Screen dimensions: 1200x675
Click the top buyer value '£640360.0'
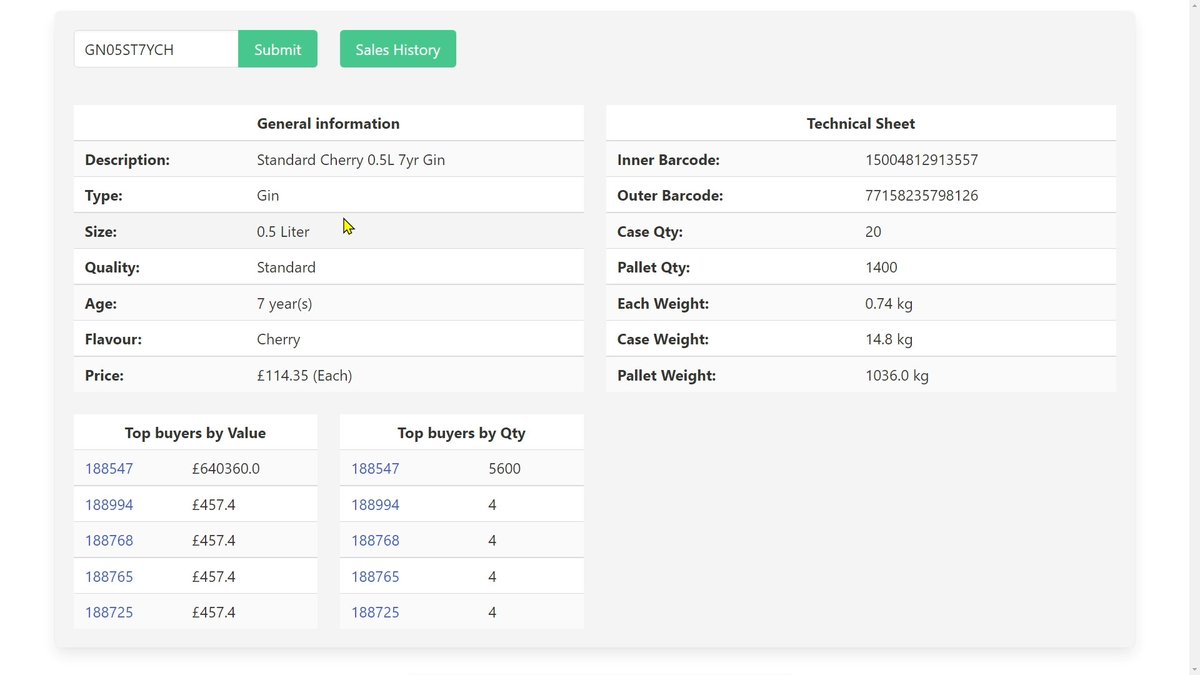pyautogui.click(x=226, y=468)
